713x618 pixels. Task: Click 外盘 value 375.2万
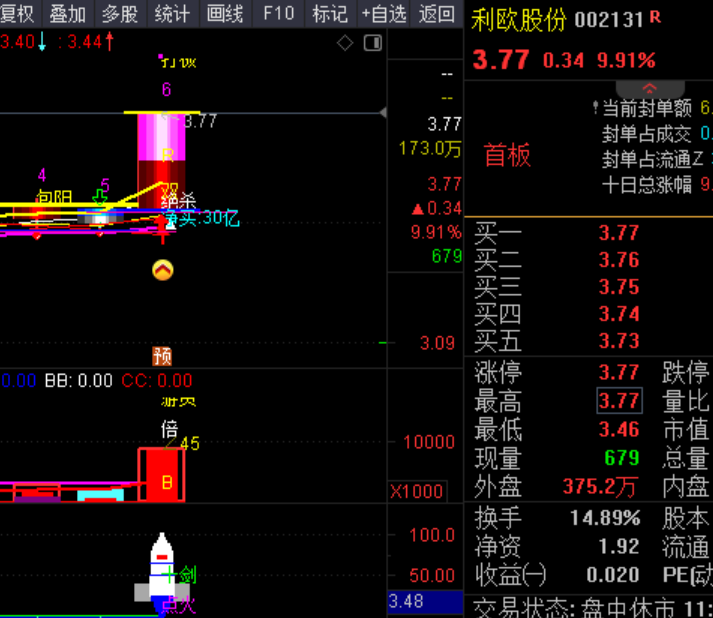pos(601,487)
